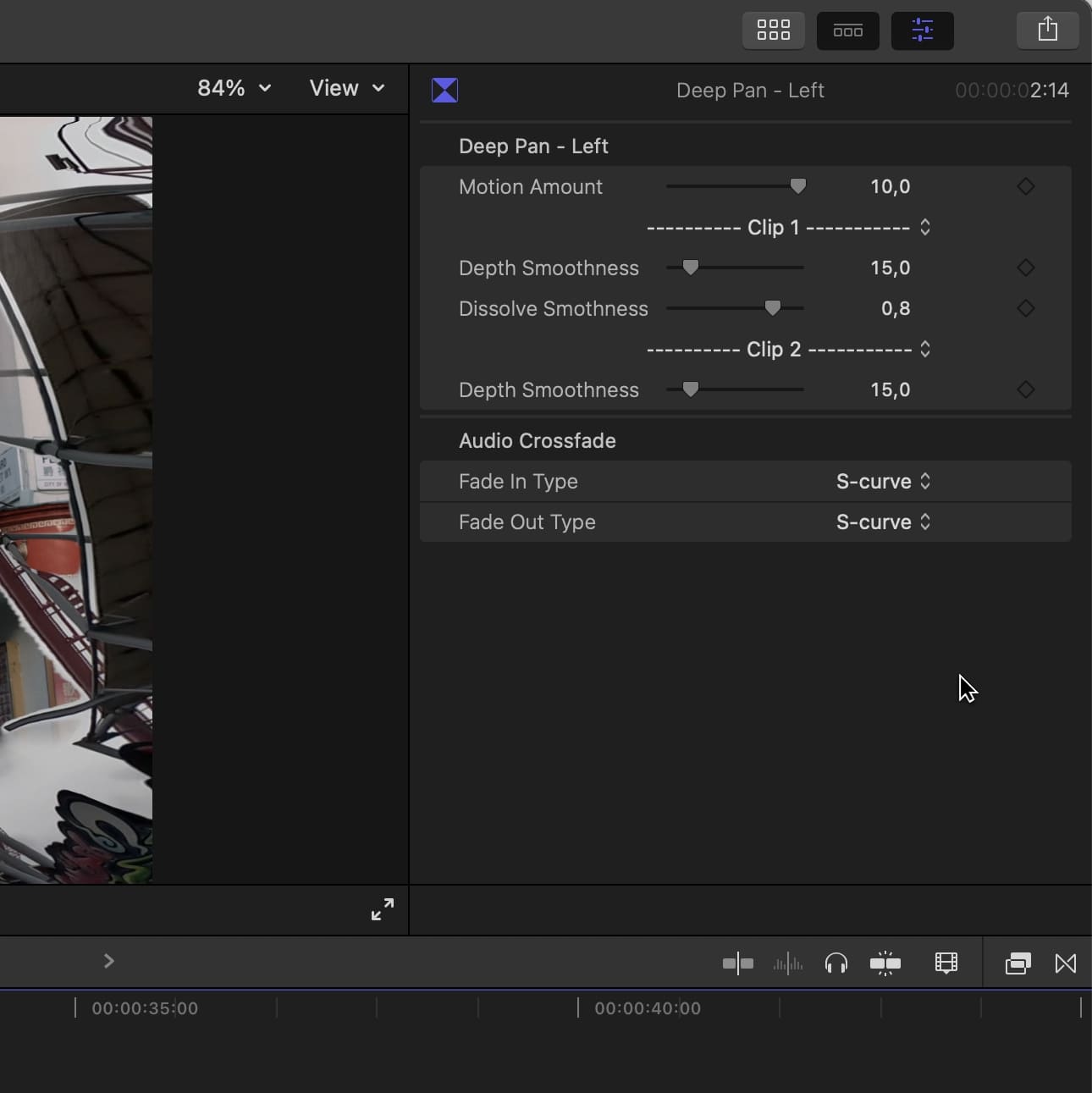Enter full screen viewer playback
1092x1093 pixels.
[383, 909]
